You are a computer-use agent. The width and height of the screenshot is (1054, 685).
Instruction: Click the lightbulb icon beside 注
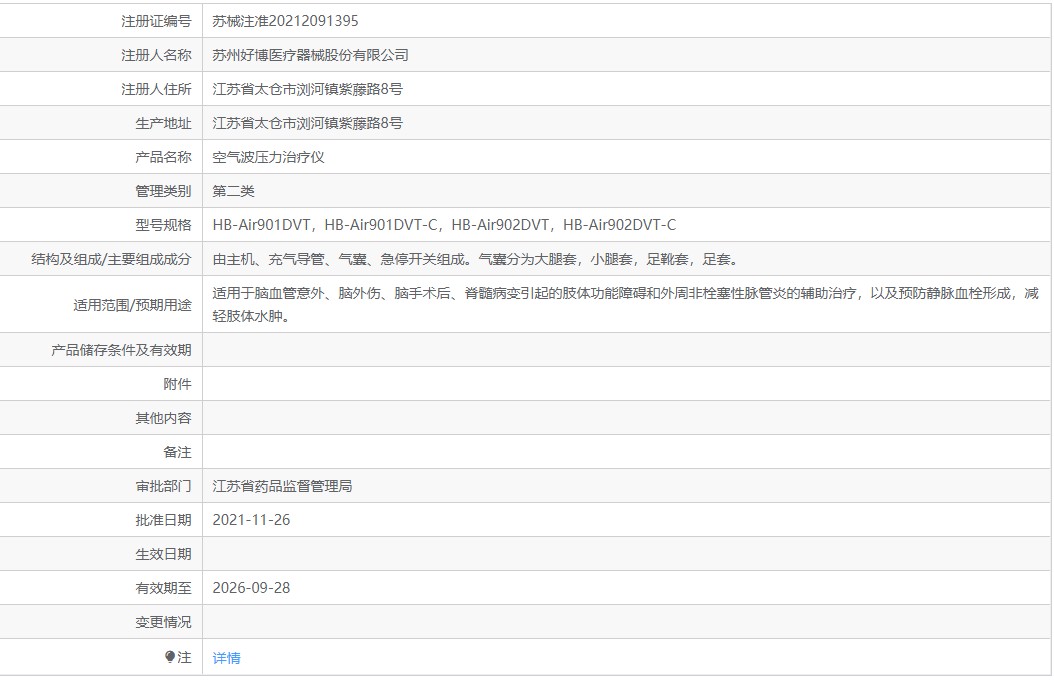click(x=170, y=657)
